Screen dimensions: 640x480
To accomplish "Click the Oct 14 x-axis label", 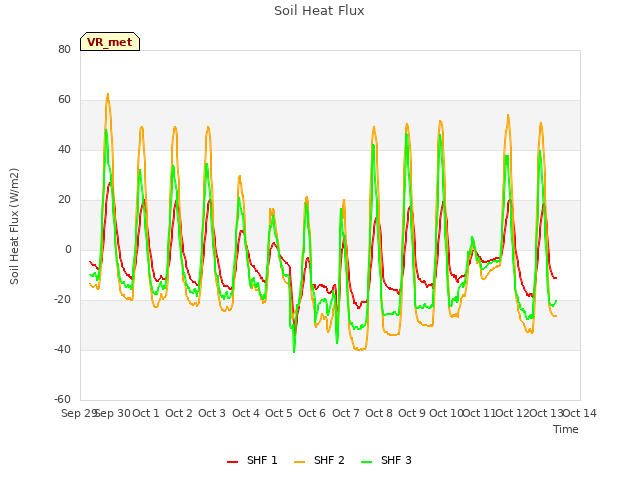I will coord(580,413).
